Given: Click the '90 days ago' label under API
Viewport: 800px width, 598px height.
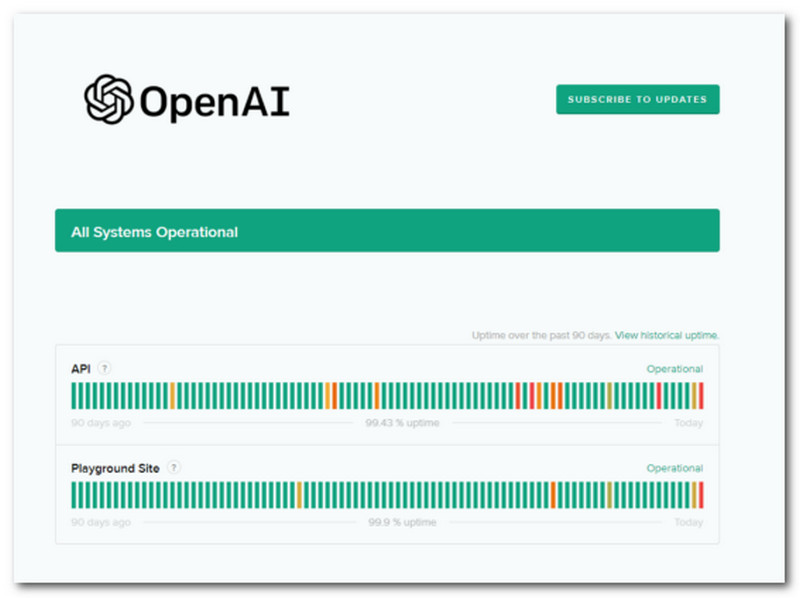Looking at the screenshot, I should 101,422.
